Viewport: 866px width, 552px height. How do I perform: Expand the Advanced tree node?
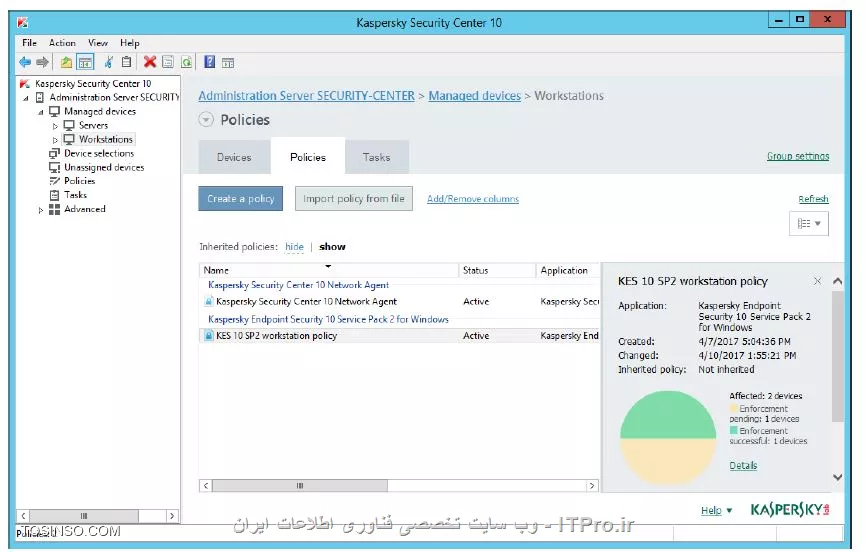click(40, 210)
